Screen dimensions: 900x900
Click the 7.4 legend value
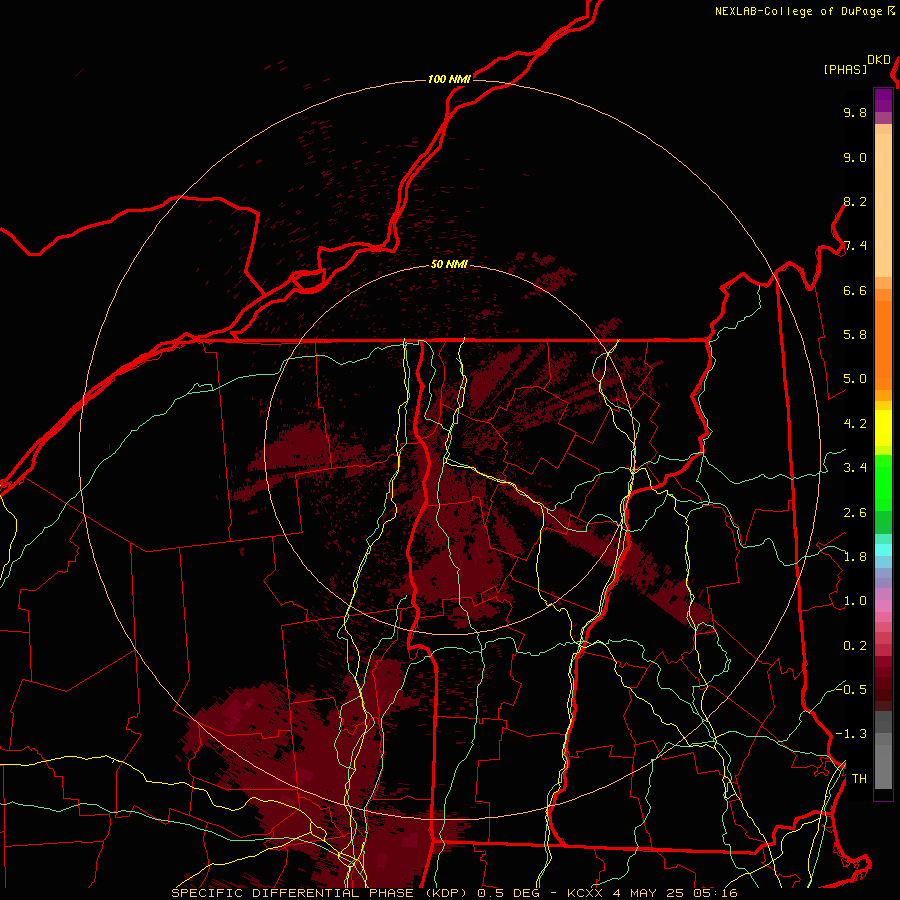click(x=855, y=246)
